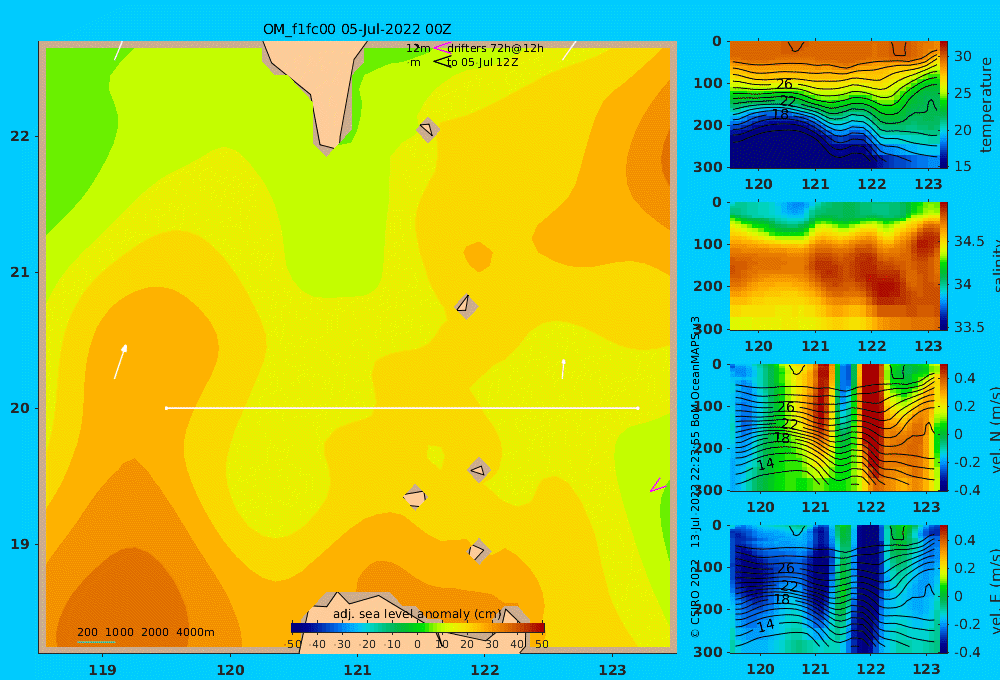This screenshot has height=680, width=1000.
Task: Click the 21 latitude tick on the map
Action: pyautogui.click(x=20, y=272)
